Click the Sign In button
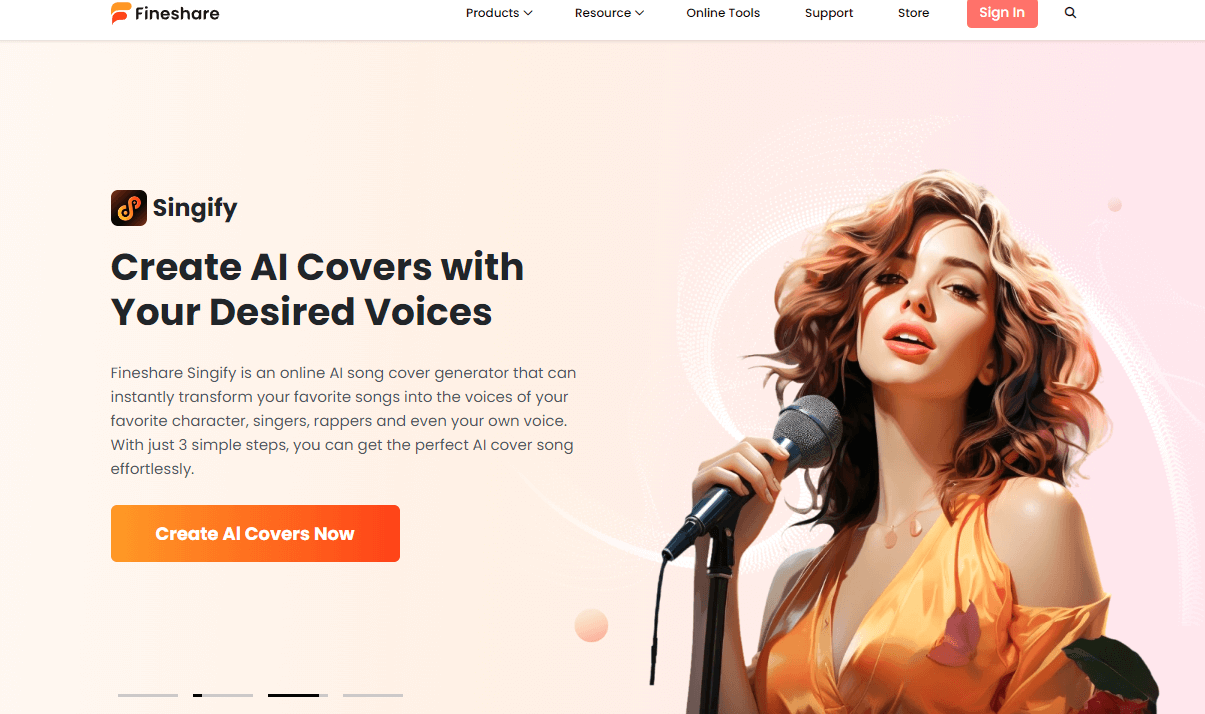The width and height of the screenshot is (1205, 714). point(1002,13)
